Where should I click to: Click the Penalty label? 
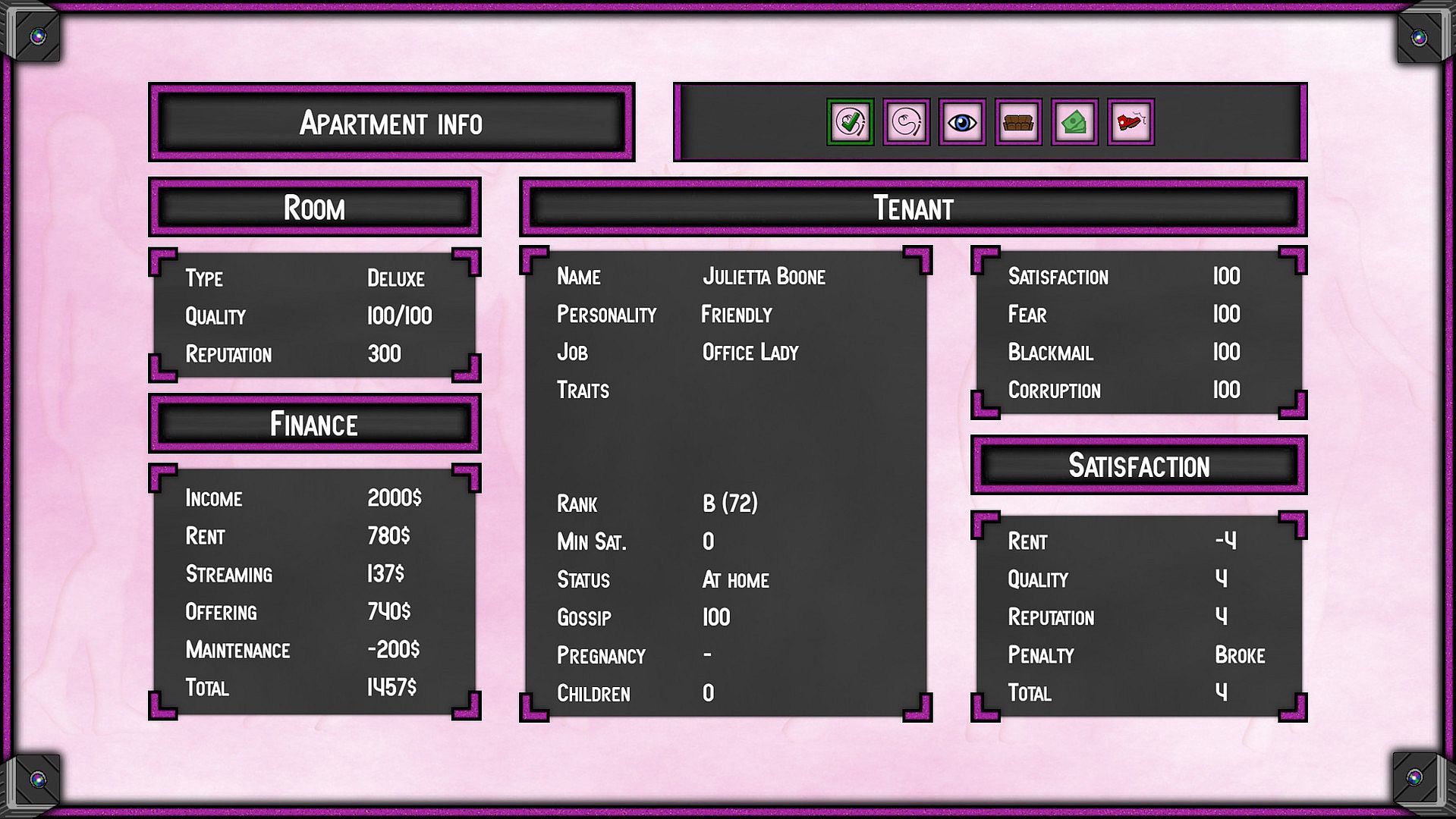point(1041,655)
